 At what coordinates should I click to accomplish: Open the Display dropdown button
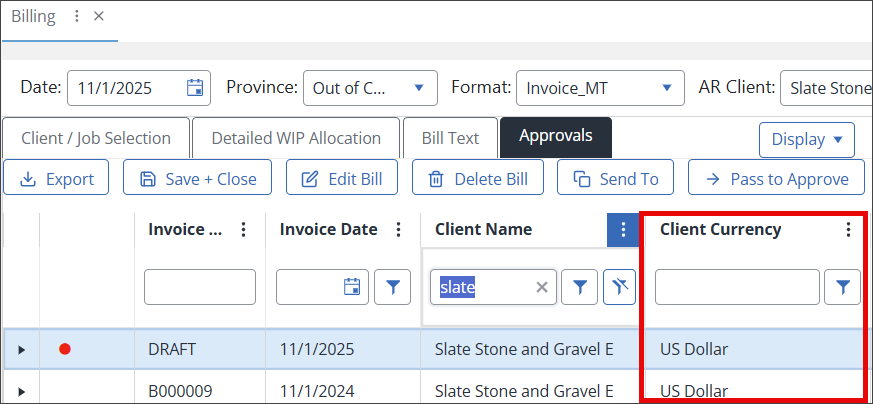[807, 140]
